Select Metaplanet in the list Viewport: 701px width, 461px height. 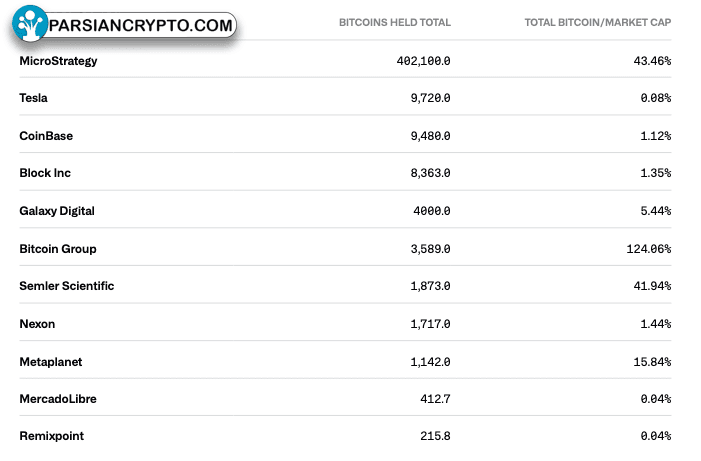pos(51,362)
